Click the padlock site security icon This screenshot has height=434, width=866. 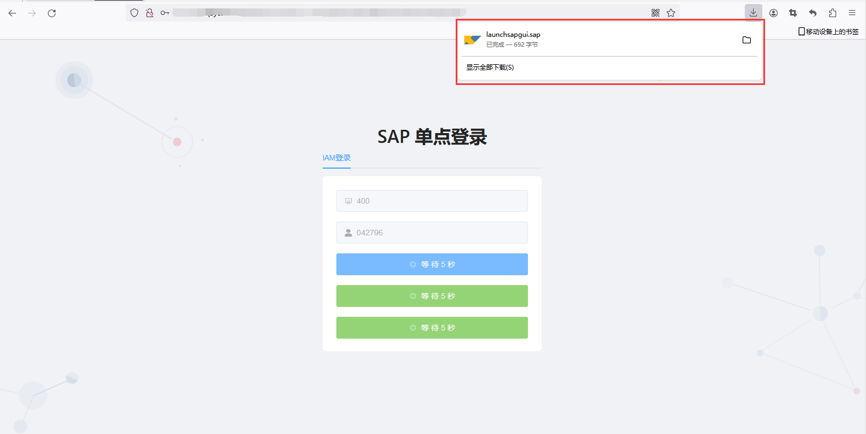[149, 13]
